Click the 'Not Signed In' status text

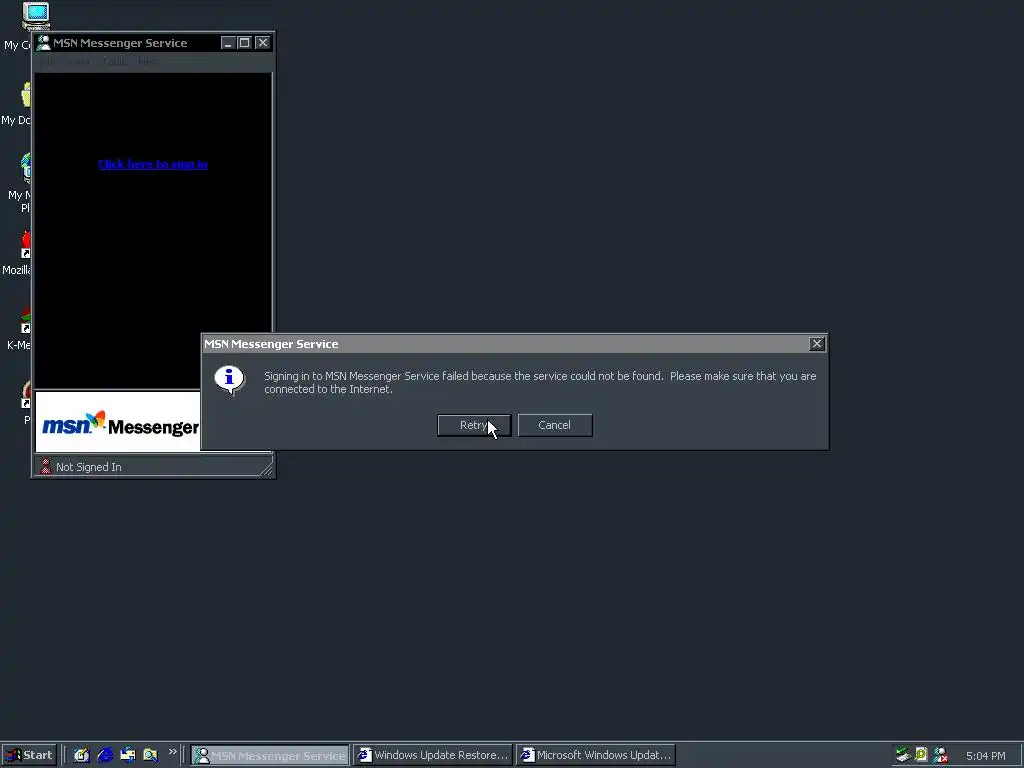click(x=89, y=467)
